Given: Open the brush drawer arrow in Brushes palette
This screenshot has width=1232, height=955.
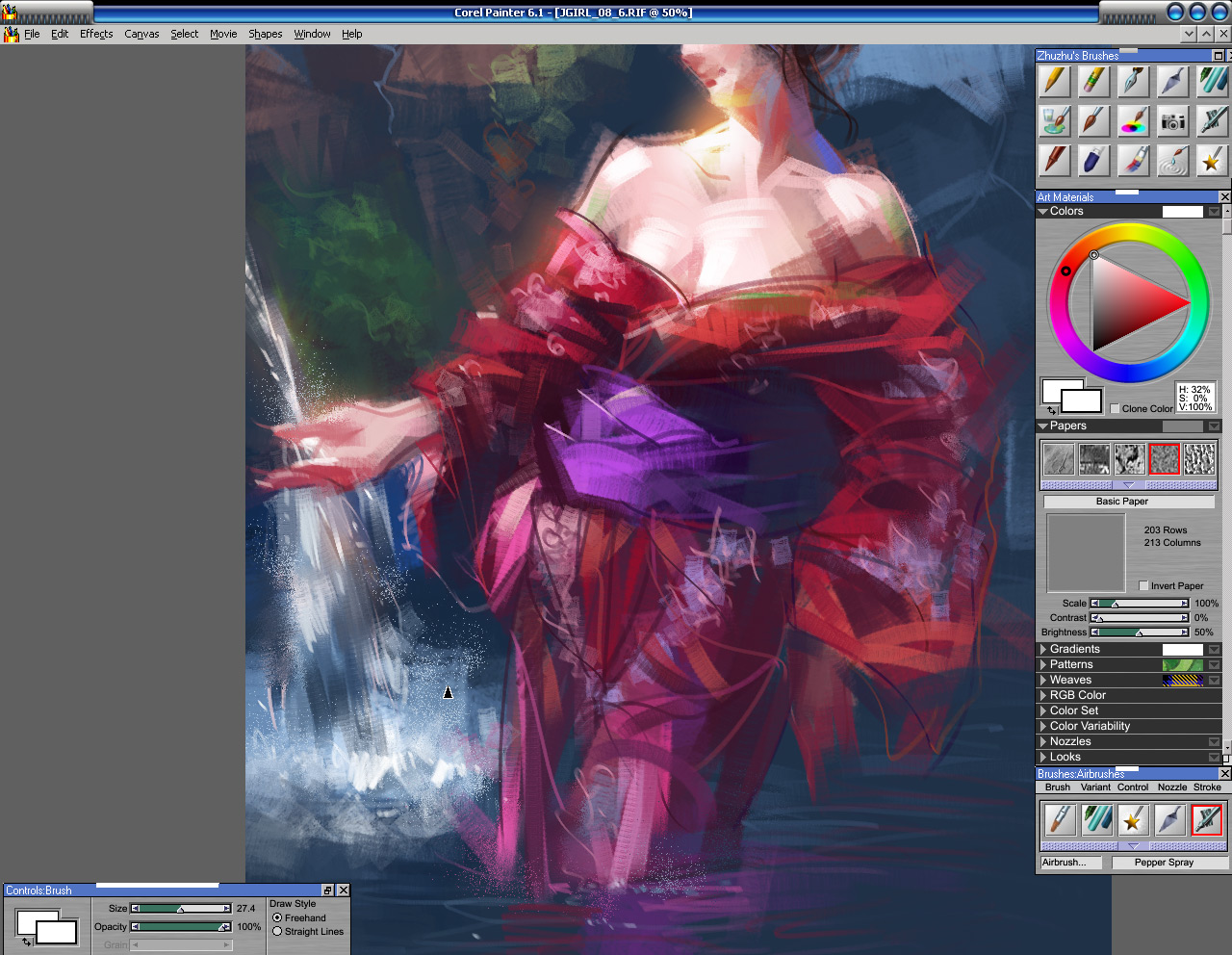Looking at the screenshot, I should [x=1133, y=846].
